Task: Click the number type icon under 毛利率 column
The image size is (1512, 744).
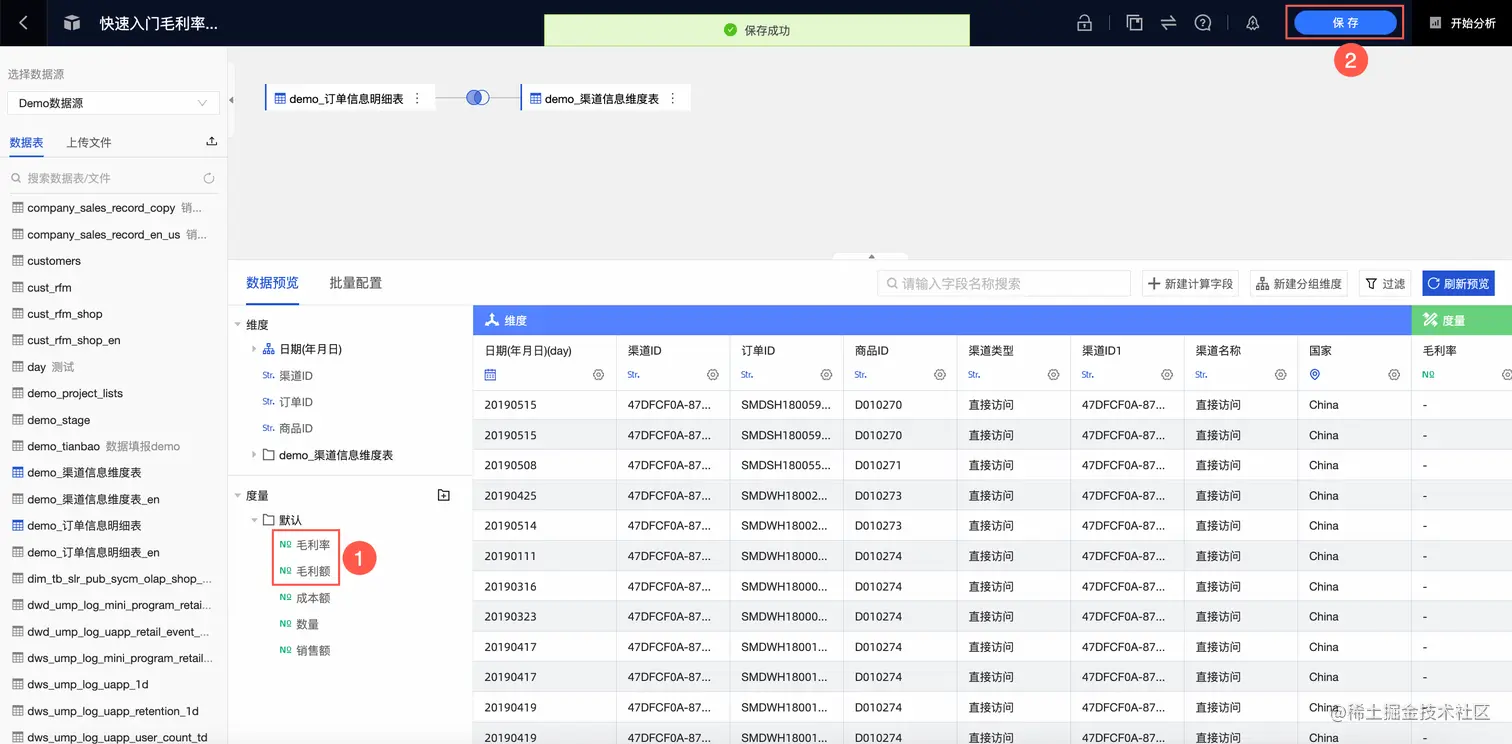Action: point(1428,374)
